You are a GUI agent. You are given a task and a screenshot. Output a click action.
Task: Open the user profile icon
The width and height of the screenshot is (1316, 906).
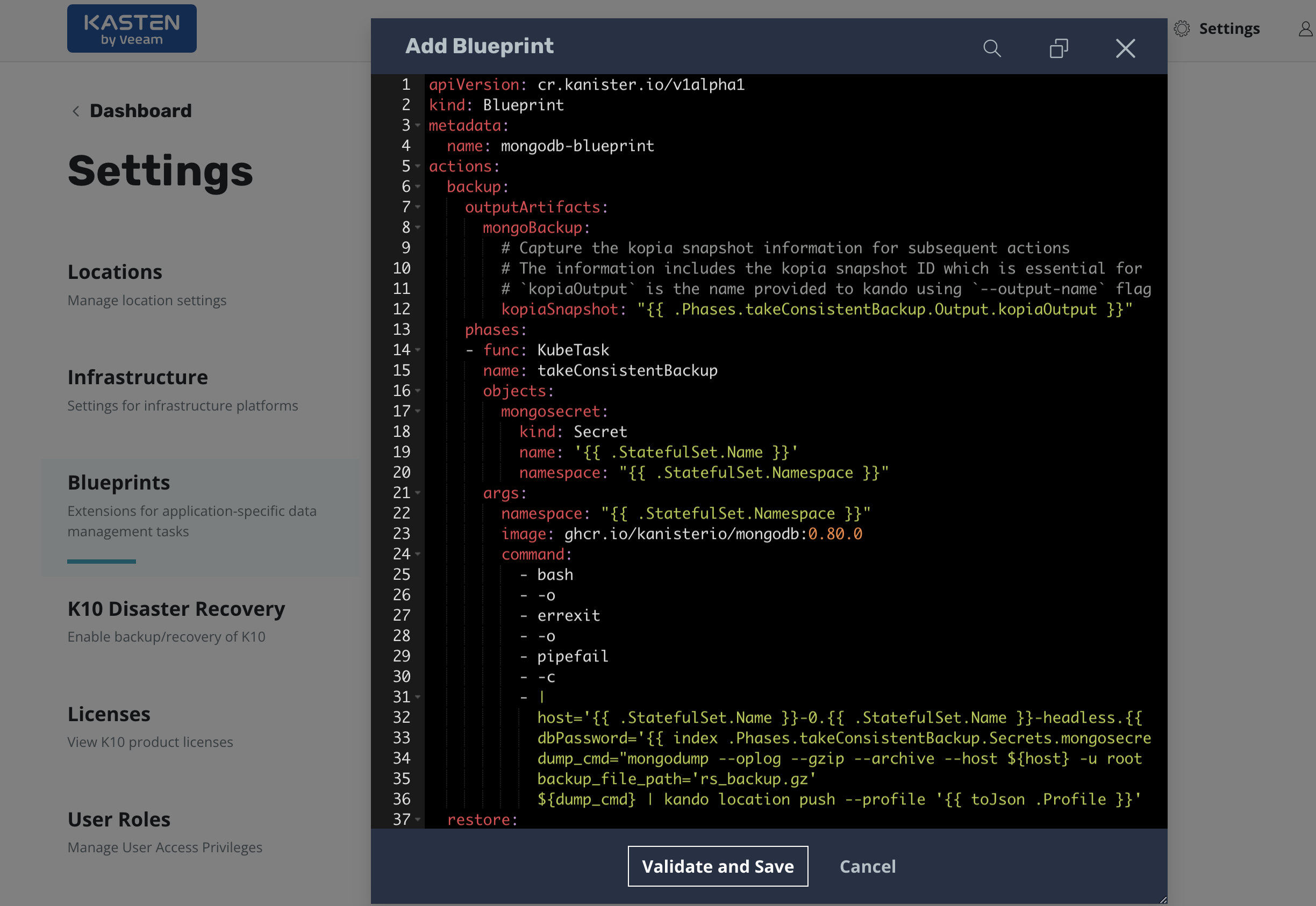pos(1305,28)
